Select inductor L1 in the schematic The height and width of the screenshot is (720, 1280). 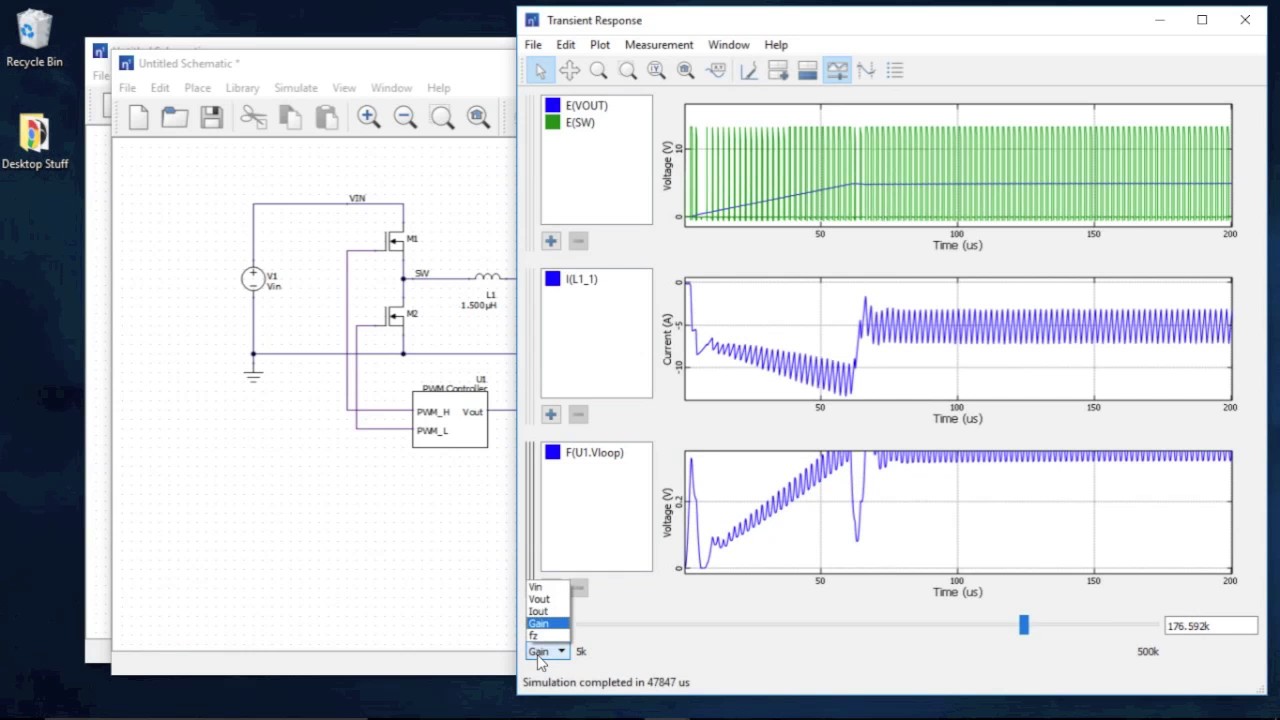tap(487, 277)
